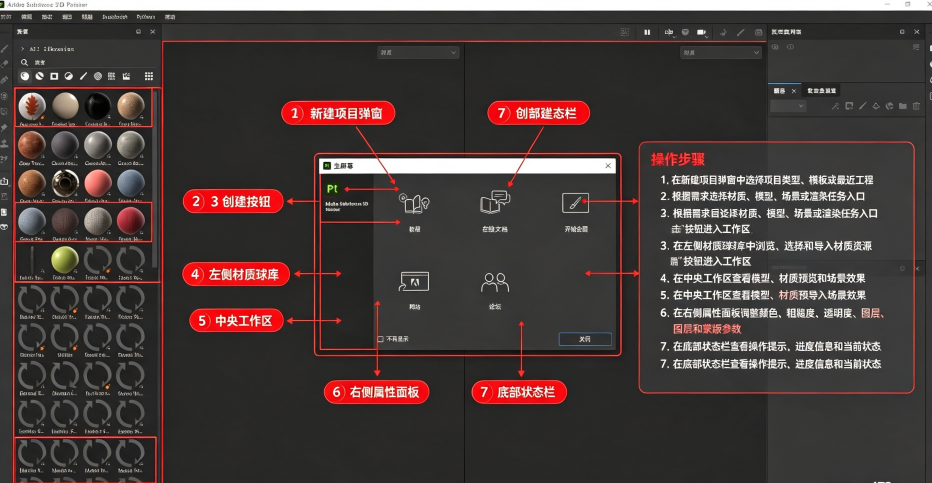The image size is (932, 483).
Task: Tick the 不再显示 checkbox in welcome dialog
Action: (380, 339)
